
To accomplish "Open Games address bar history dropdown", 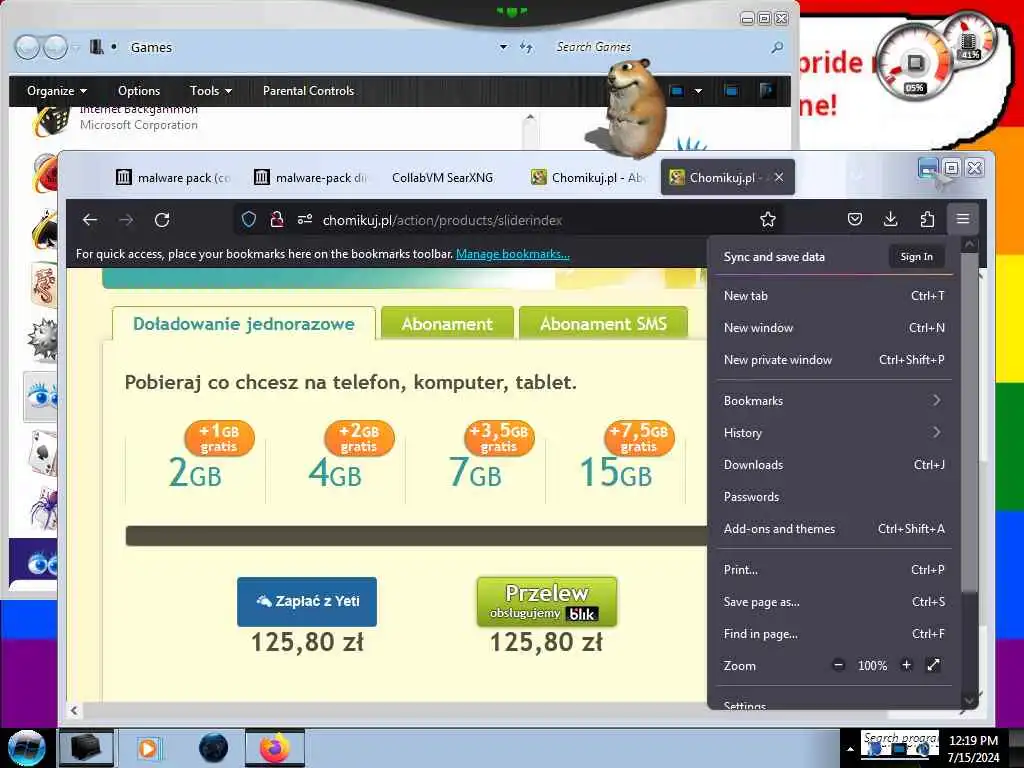I will click(503, 47).
